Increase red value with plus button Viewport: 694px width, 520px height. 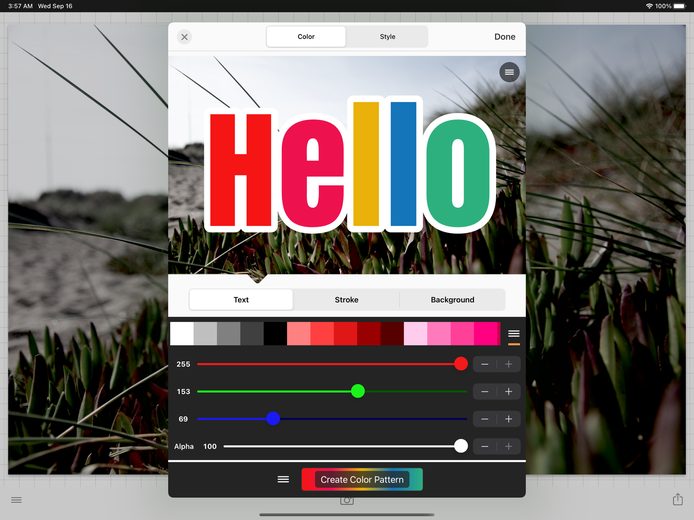point(509,364)
